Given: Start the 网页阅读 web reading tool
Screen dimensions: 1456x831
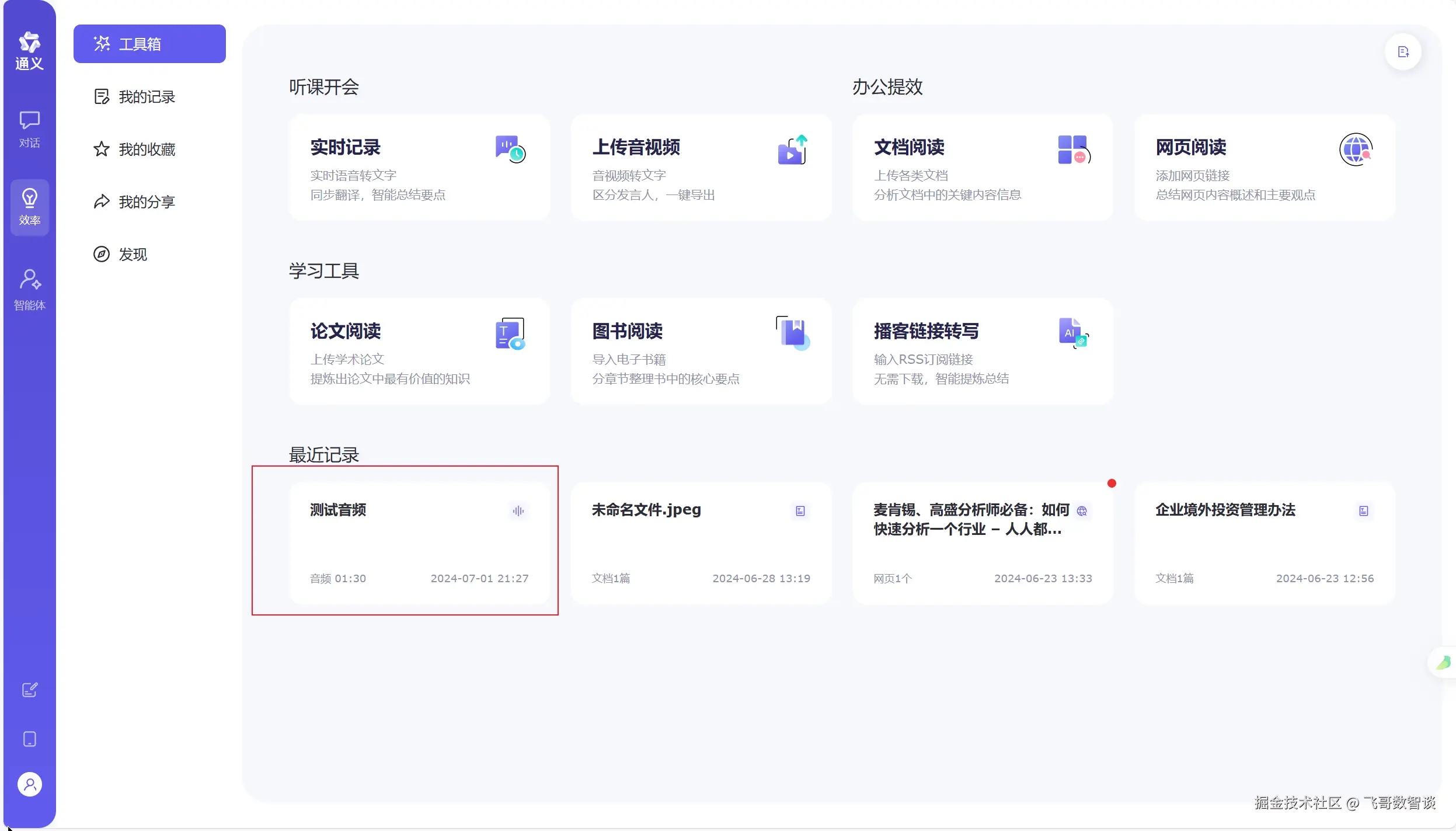Looking at the screenshot, I should (1265, 168).
